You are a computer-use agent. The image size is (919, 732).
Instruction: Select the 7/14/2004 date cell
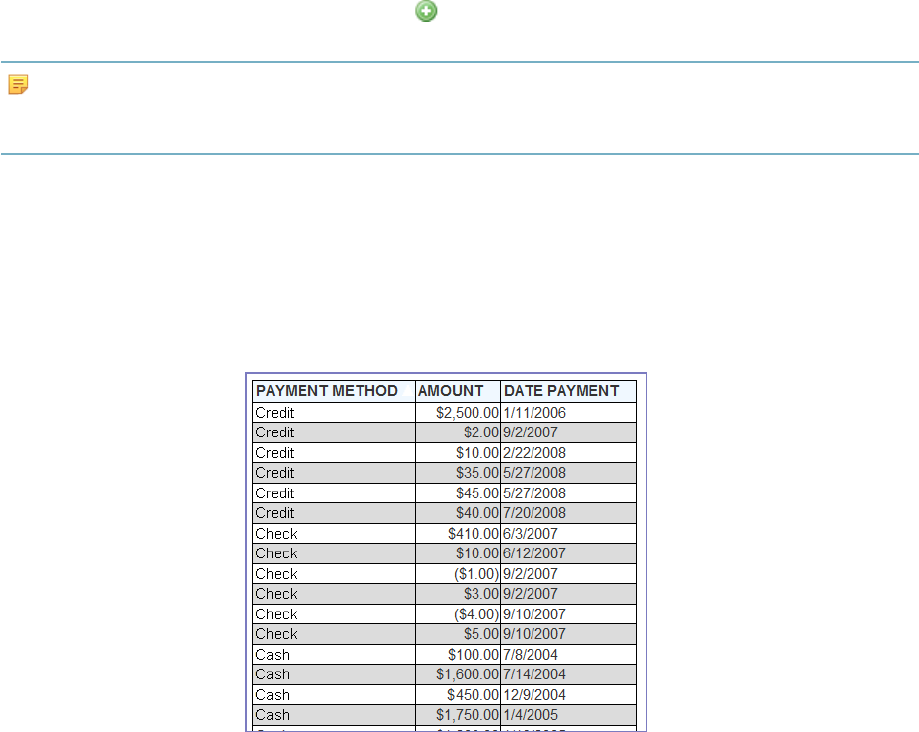click(x=569, y=675)
